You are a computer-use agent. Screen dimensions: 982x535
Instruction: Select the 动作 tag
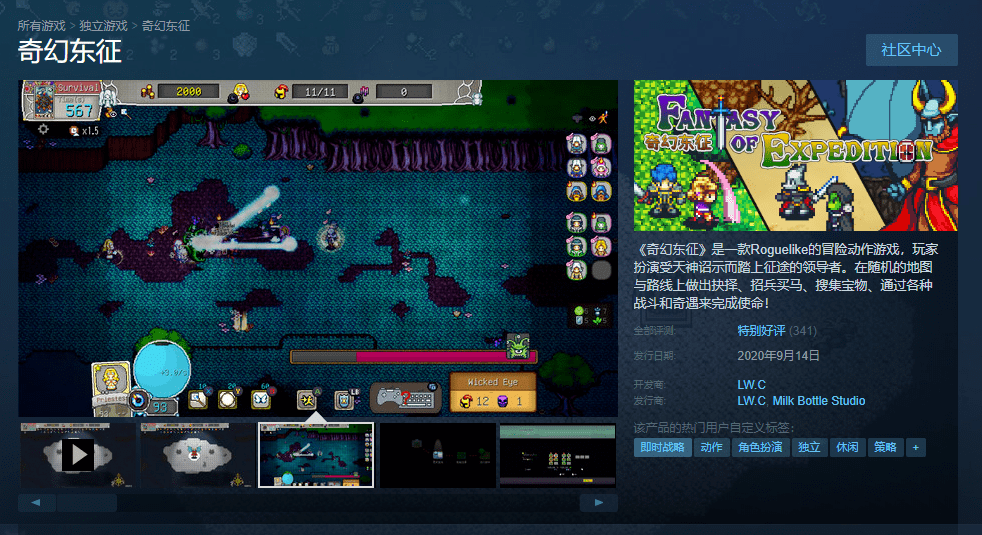click(x=711, y=447)
